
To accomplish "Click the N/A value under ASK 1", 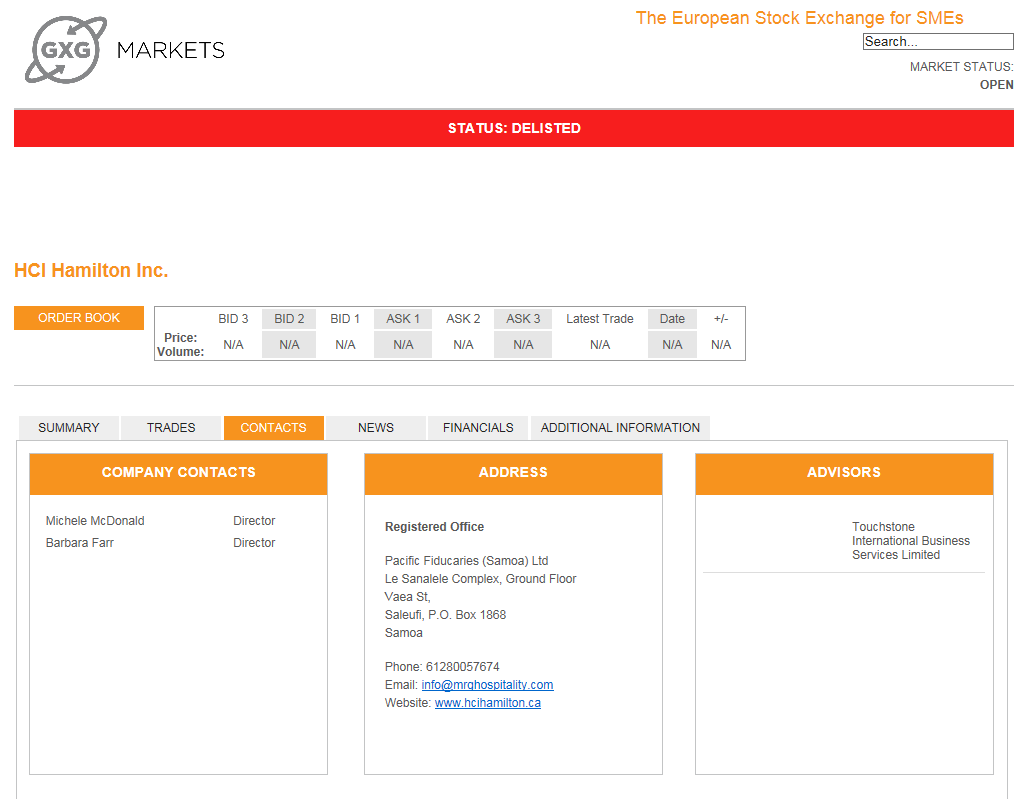I will [403, 345].
